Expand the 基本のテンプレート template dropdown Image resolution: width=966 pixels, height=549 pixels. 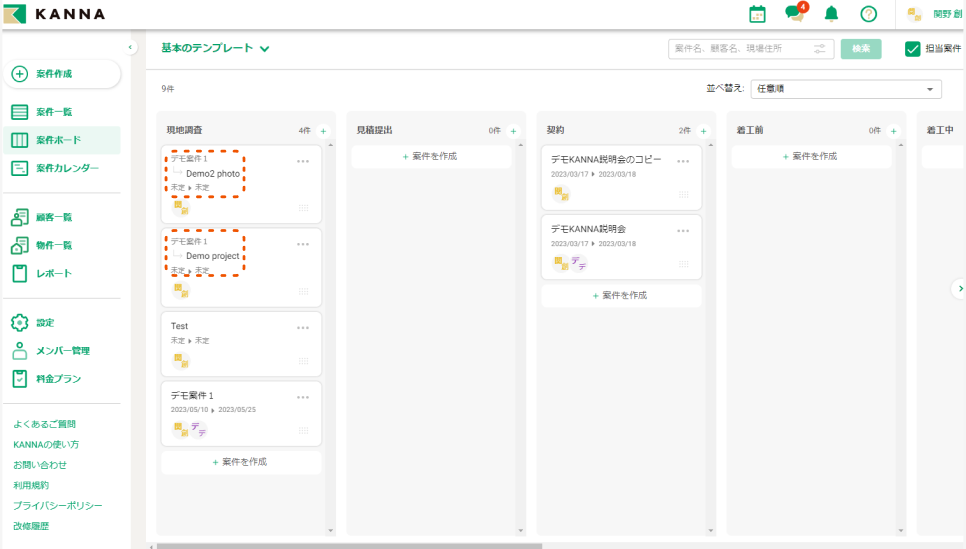pos(265,48)
